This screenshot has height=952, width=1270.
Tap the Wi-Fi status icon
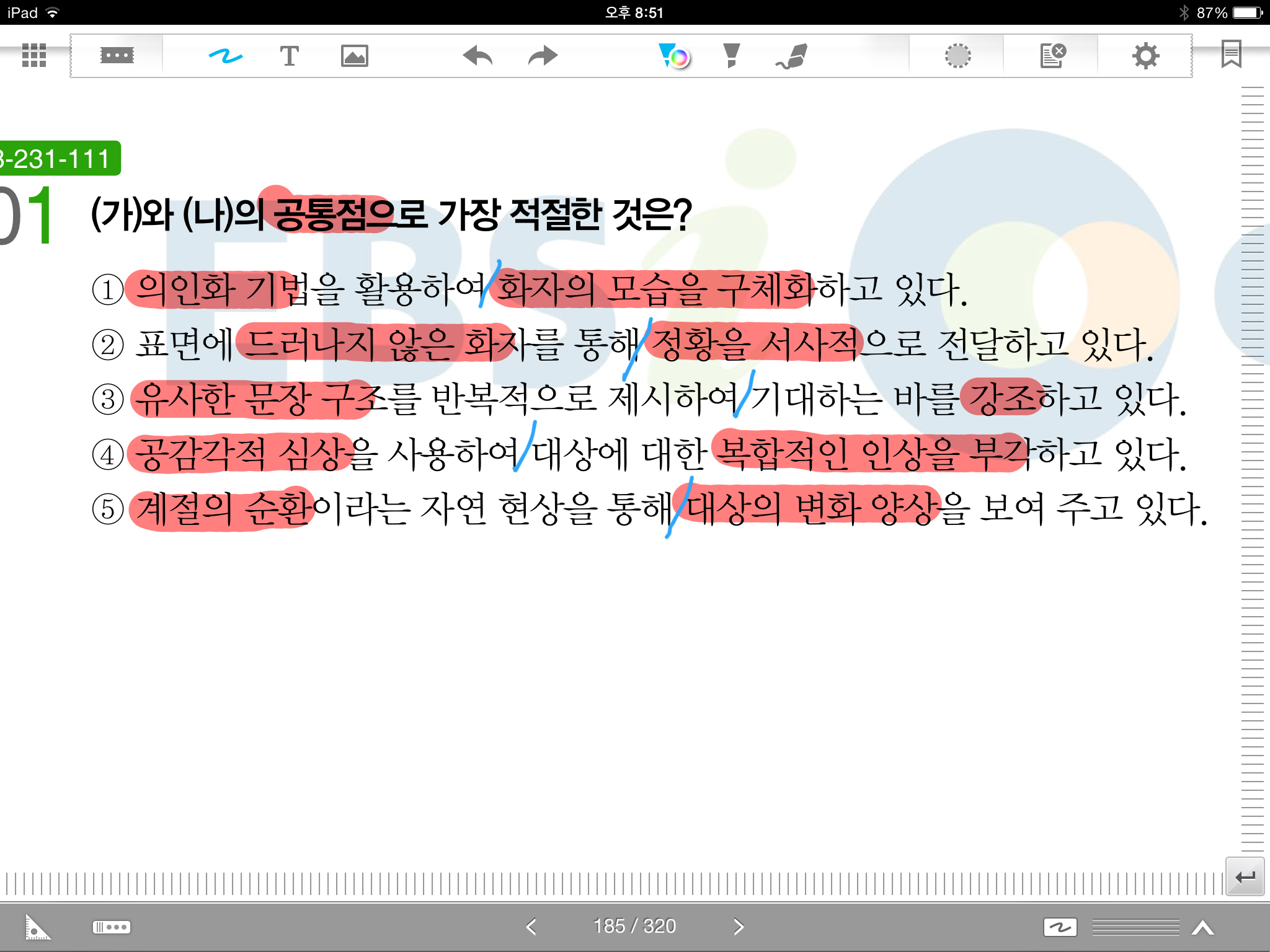[x=53, y=12]
